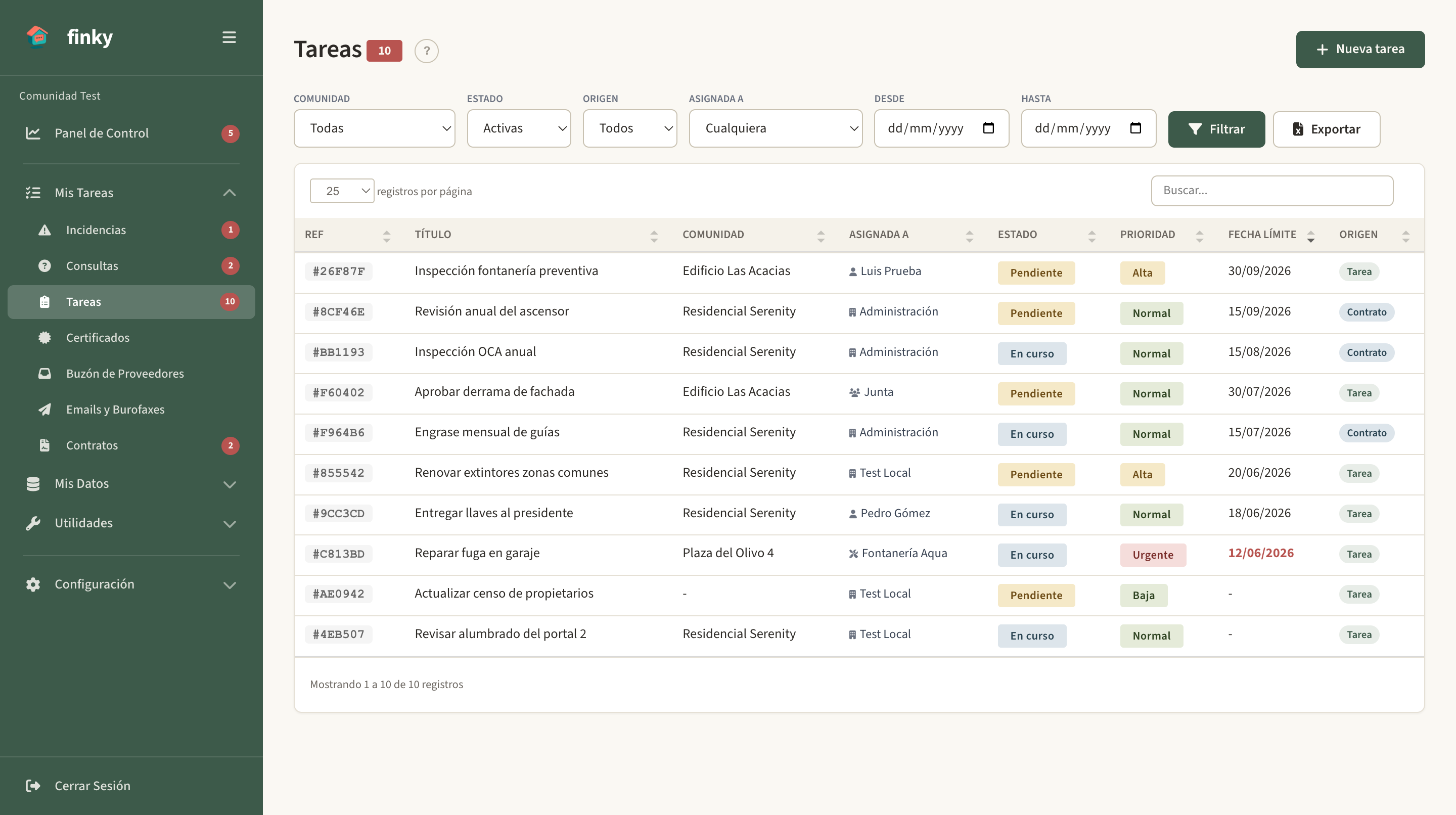Export the list with Exportar
The image size is (1456, 815).
point(1326,129)
